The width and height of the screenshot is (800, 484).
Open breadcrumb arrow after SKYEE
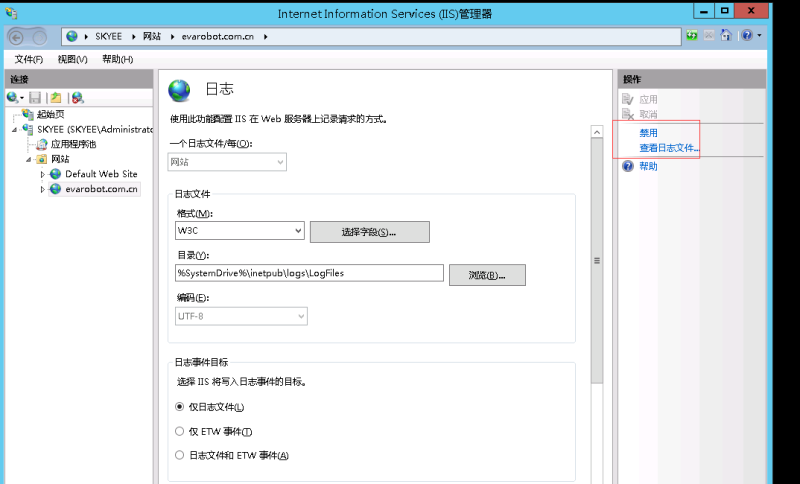(x=134, y=37)
